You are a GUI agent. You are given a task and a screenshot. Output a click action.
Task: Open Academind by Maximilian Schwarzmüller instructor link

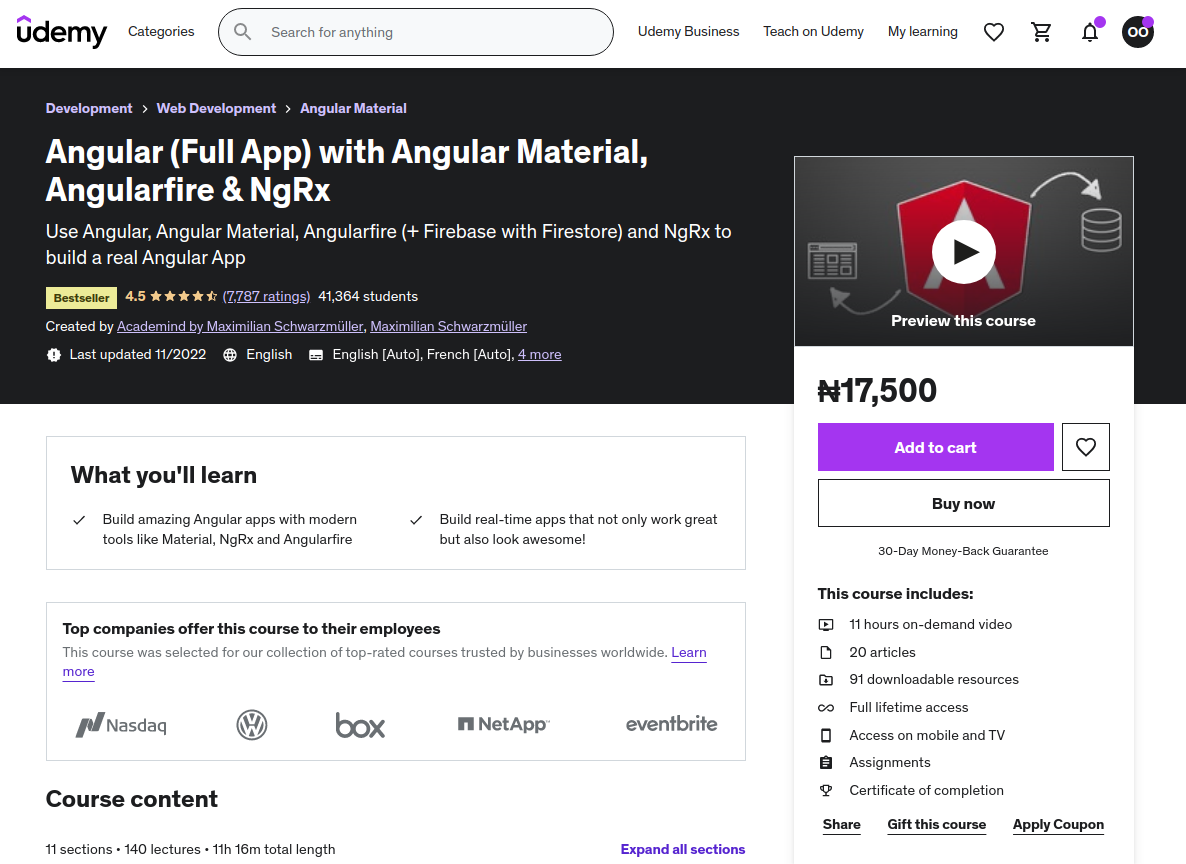[241, 327]
